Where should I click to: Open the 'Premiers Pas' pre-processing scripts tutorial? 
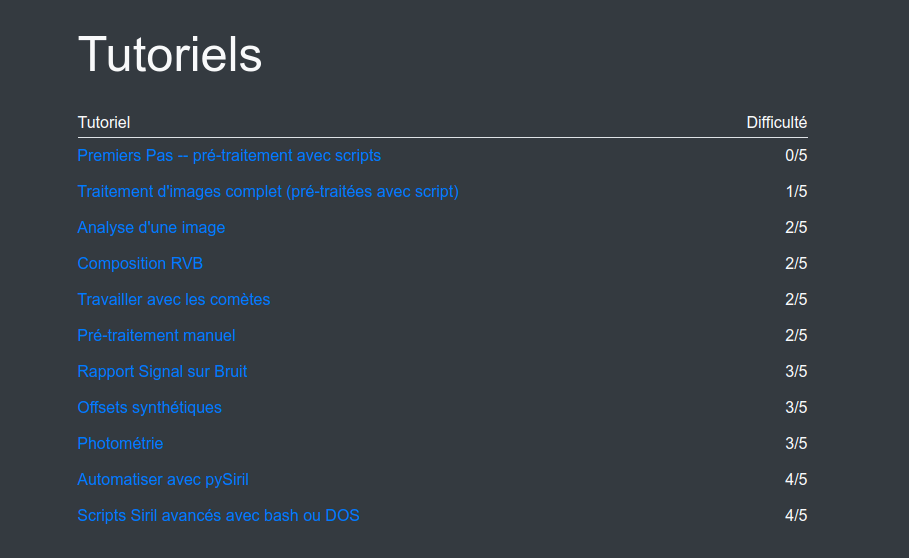(229, 156)
